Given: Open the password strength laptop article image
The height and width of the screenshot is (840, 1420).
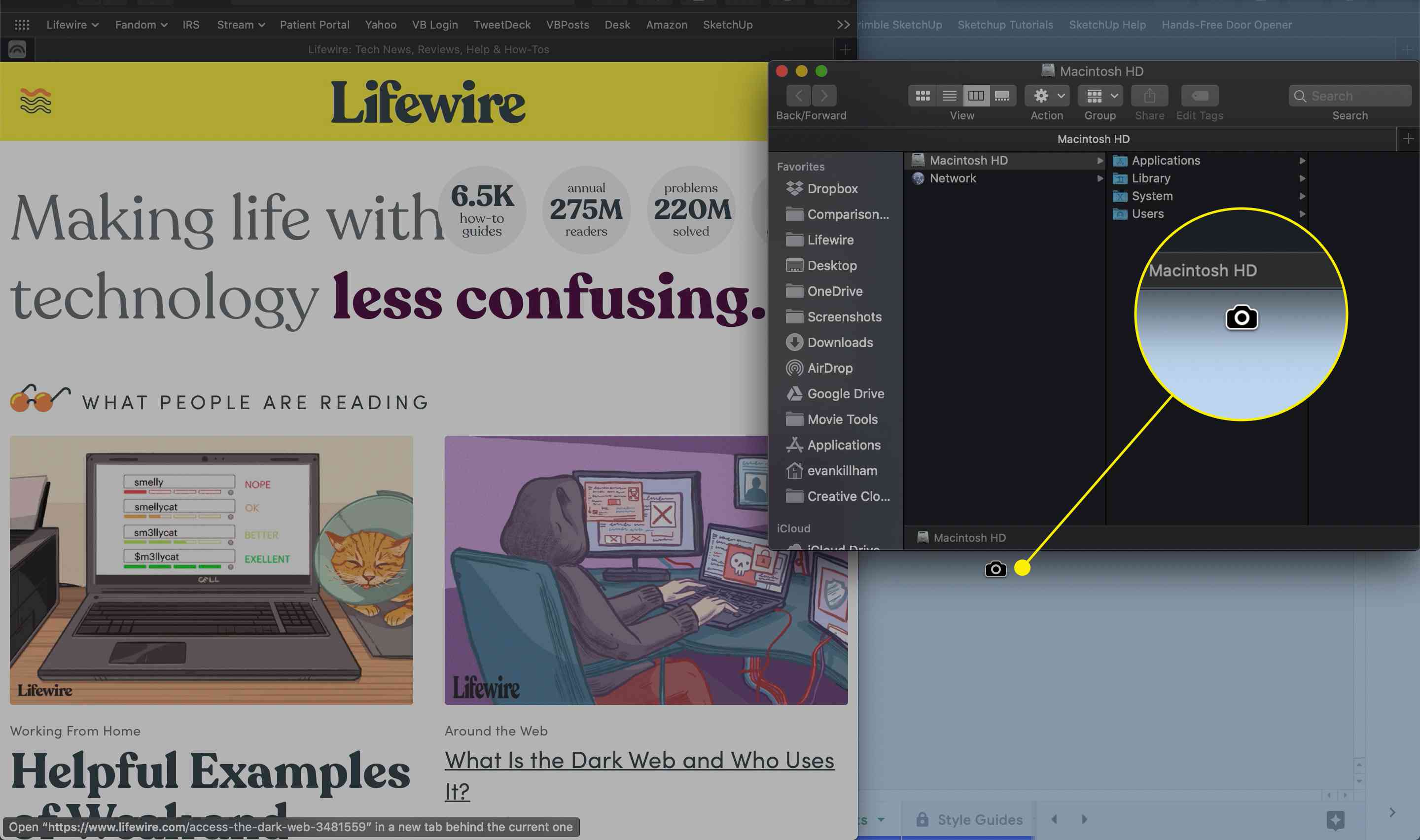Looking at the screenshot, I should click(211, 570).
